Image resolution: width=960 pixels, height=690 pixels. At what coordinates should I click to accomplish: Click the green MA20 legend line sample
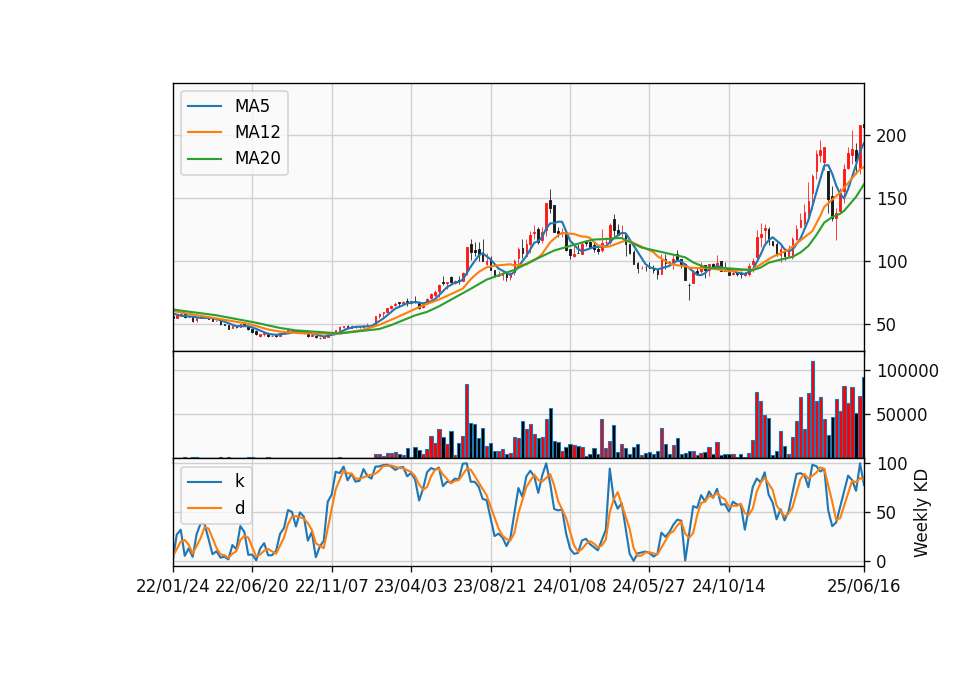pos(204,159)
